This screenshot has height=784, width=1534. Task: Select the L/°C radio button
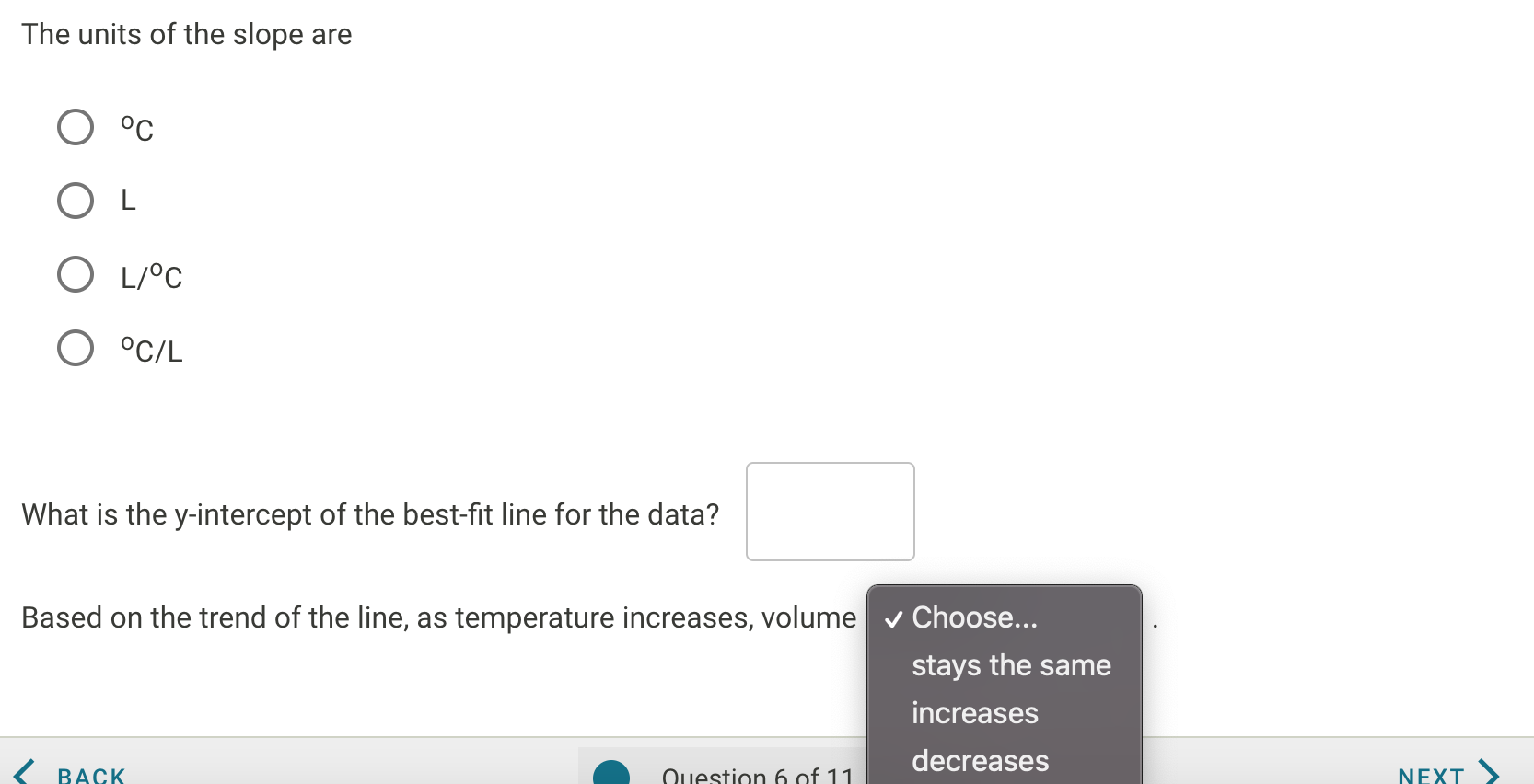(76, 274)
